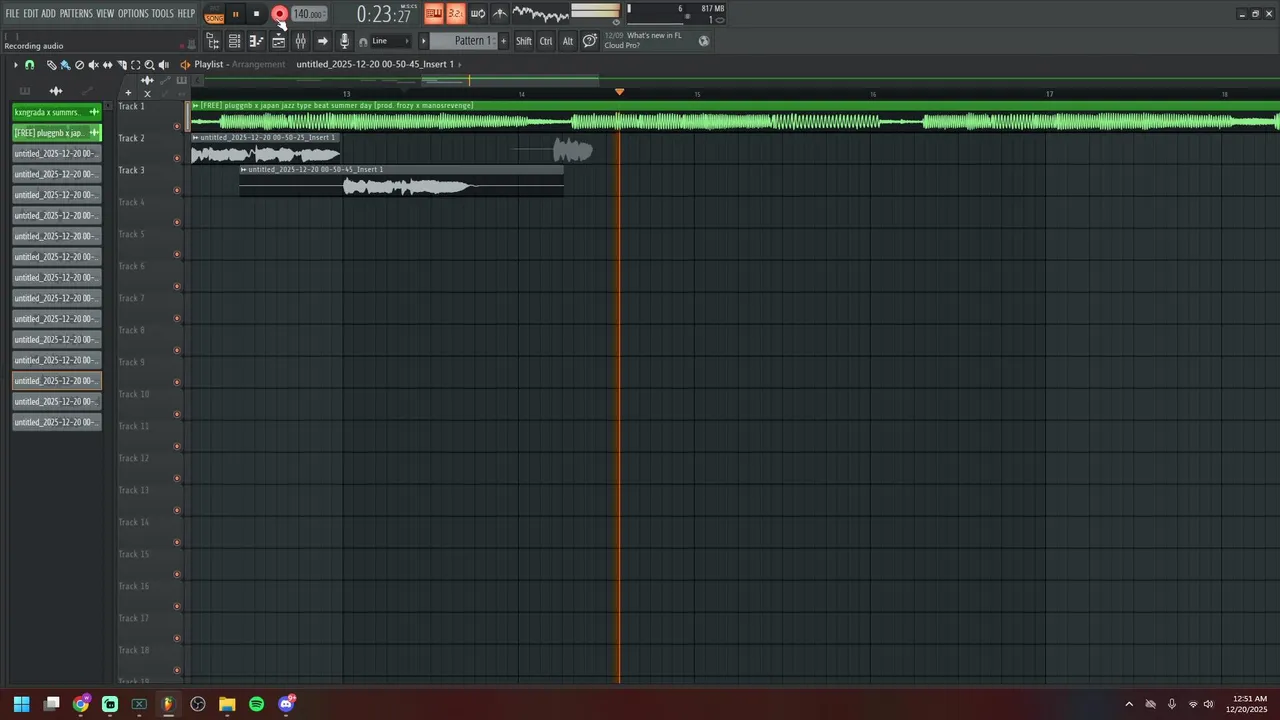Open menu of 00-50-45_Insert 1 clip on Track 3

pyautogui.click(x=244, y=169)
